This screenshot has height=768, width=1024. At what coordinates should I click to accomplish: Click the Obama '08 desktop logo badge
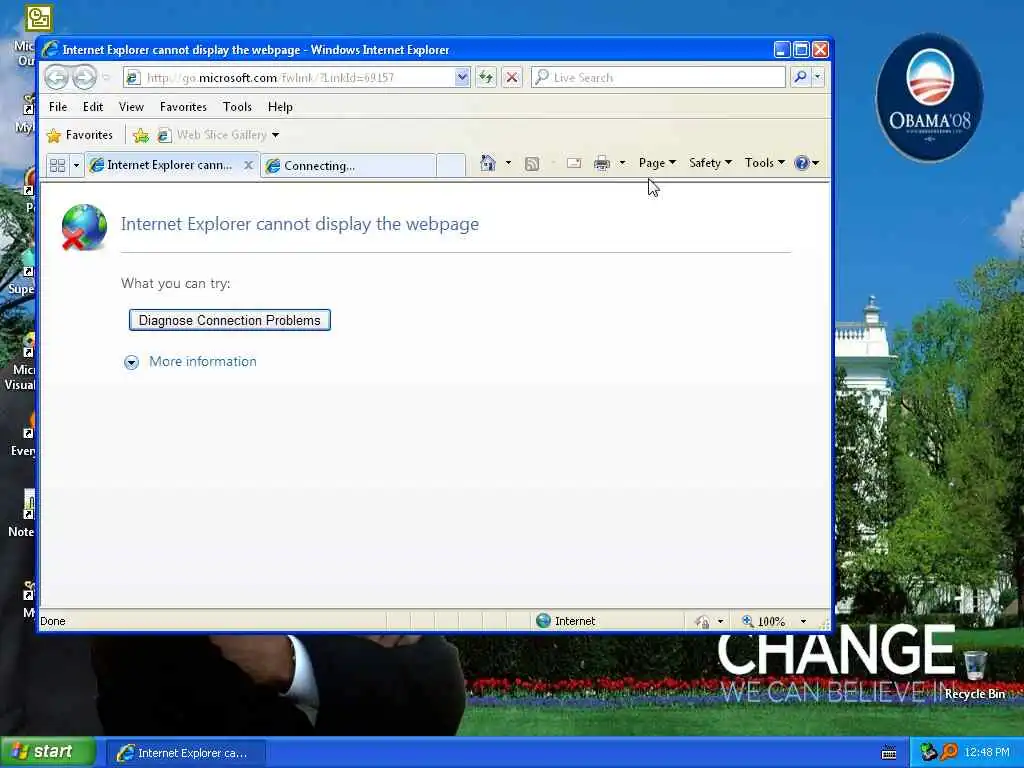(x=929, y=97)
